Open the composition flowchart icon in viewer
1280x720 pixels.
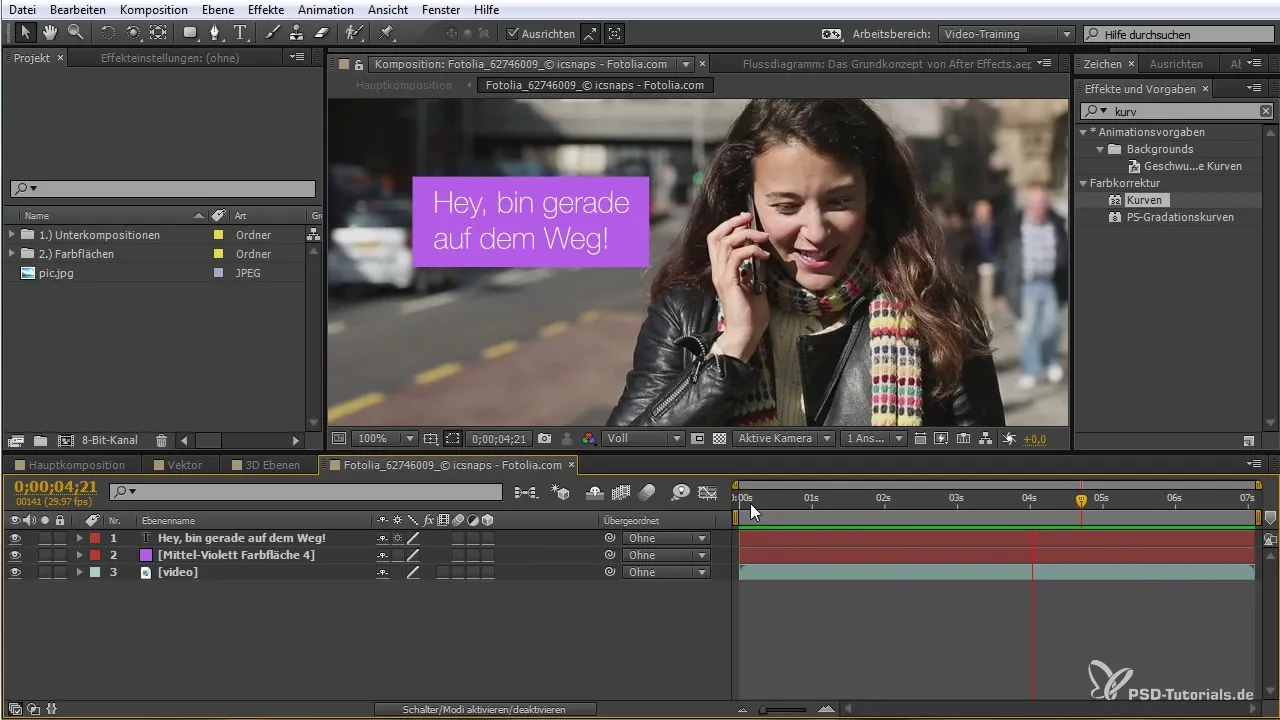point(985,438)
